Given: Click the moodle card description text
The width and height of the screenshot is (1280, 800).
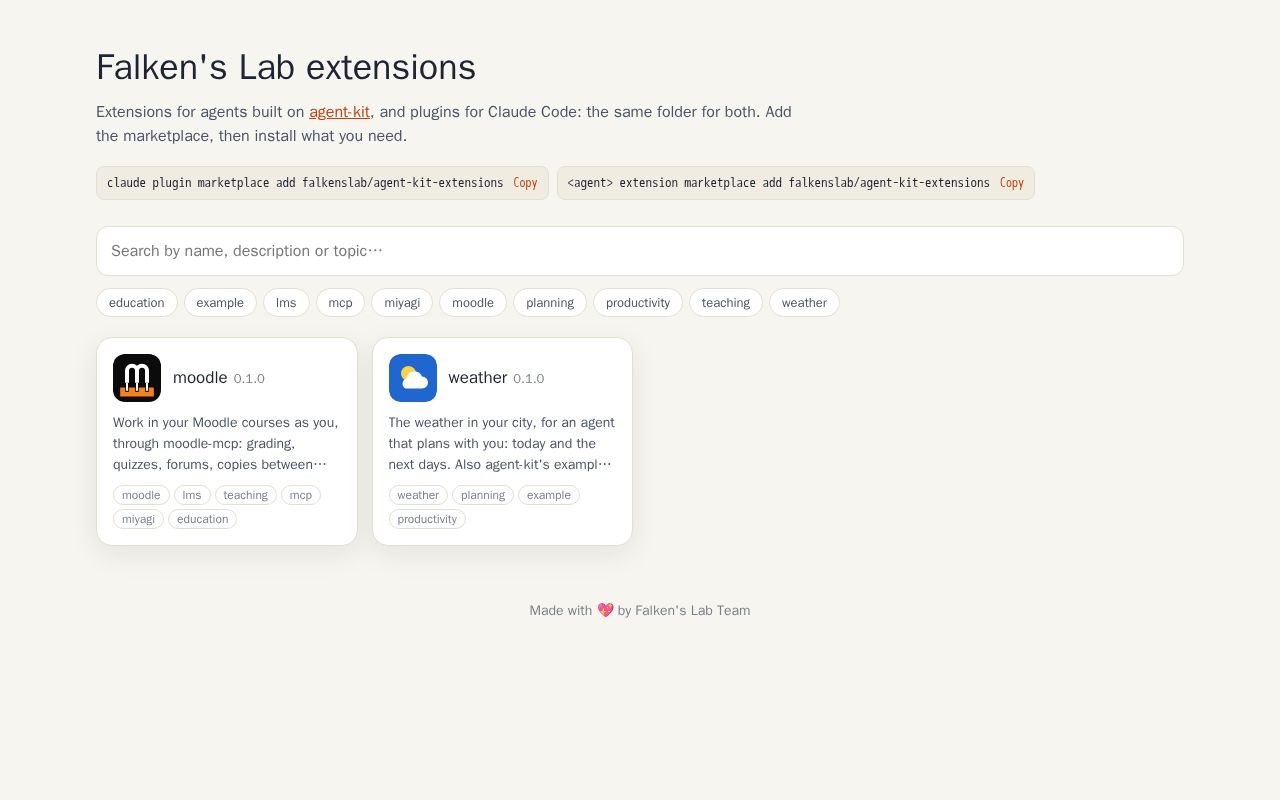Looking at the screenshot, I should pos(227,443).
